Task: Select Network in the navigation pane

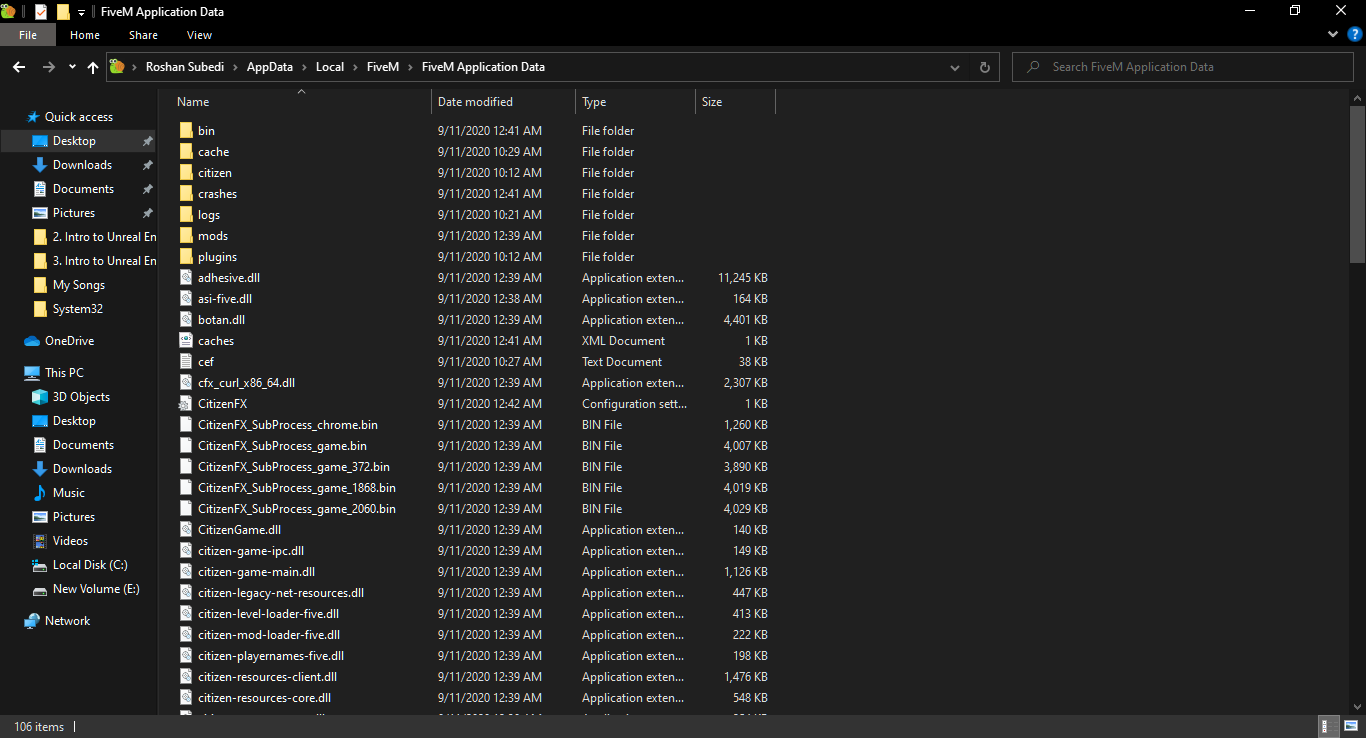Action: (x=67, y=621)
